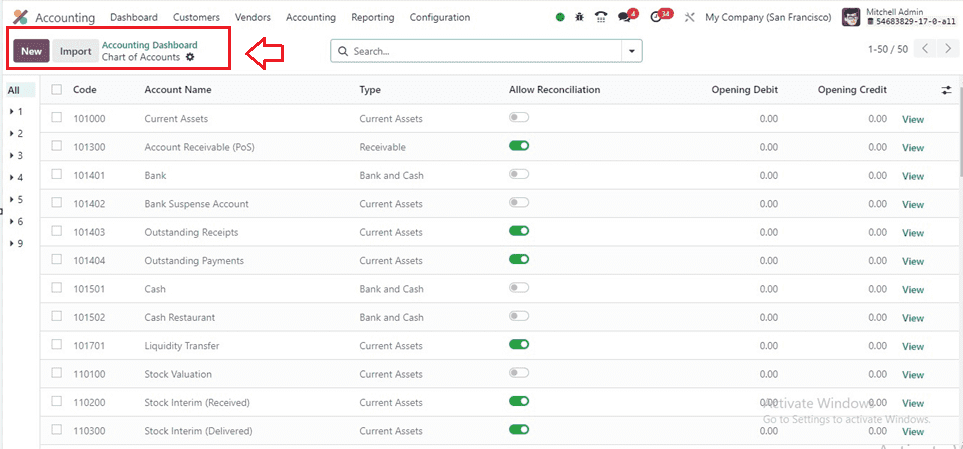
Task: Open the Accounting menu item
Action: coord(311,18)
